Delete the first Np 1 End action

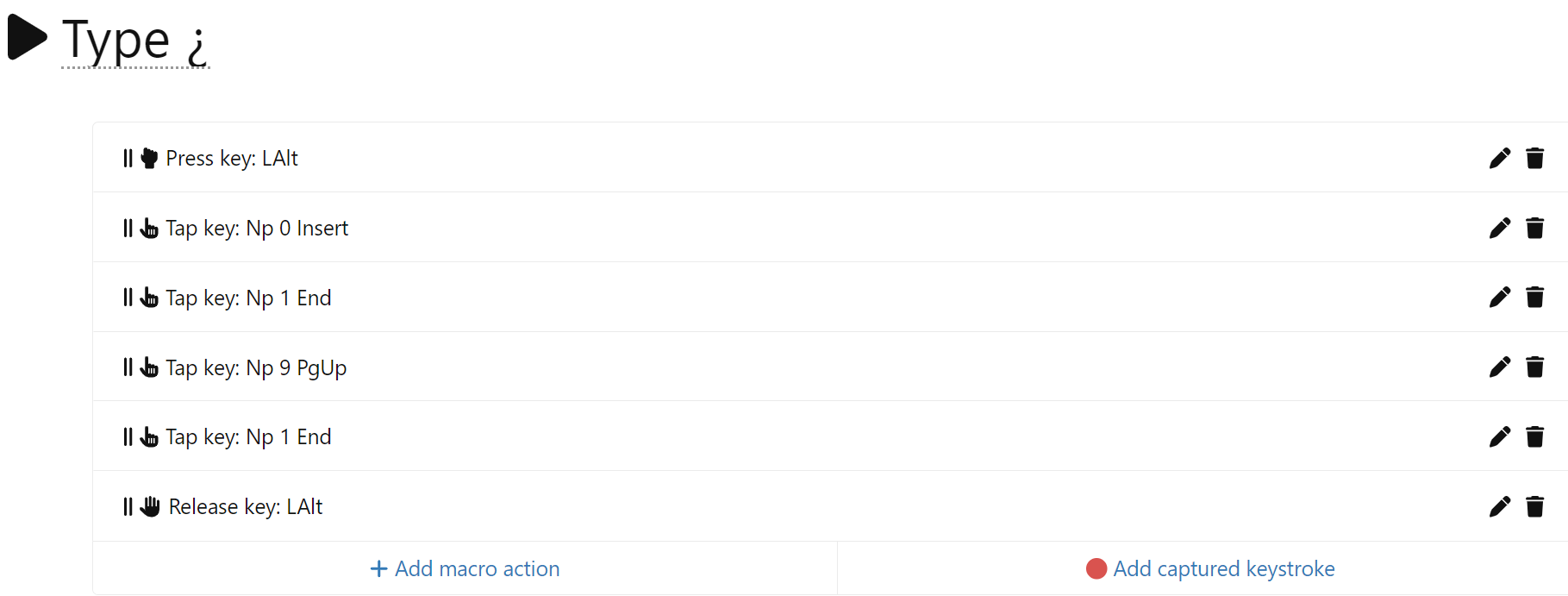click(x=1534, y=298)
